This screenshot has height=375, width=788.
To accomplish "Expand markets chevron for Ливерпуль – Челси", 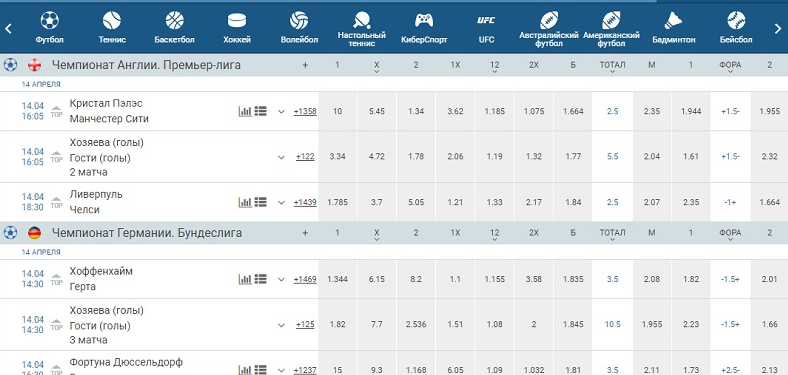I will pos(281,203).
